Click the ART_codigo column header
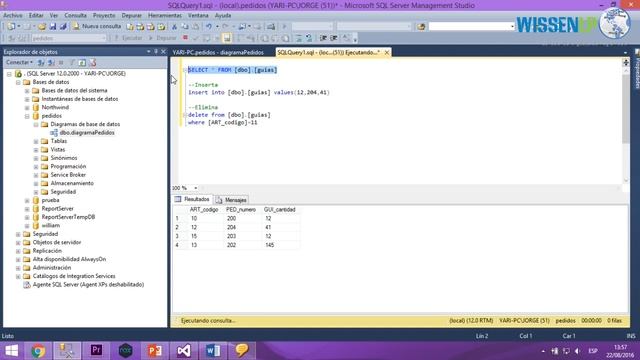The width and height of the screenshot is (640, 360). [204, 209]
